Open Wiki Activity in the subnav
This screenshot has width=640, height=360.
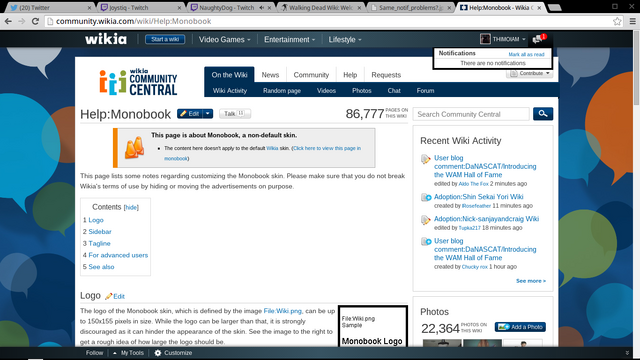[230, 91]
